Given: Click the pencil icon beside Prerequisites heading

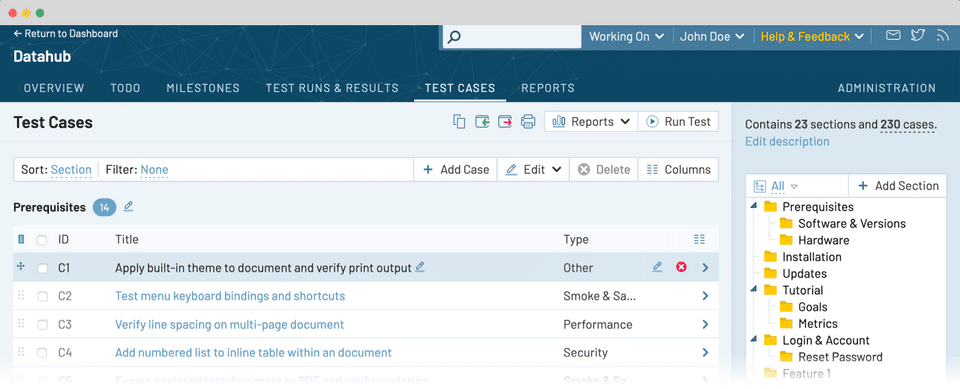Looking at the screenshot, I should pyautogui.click(x=128, y=207).
